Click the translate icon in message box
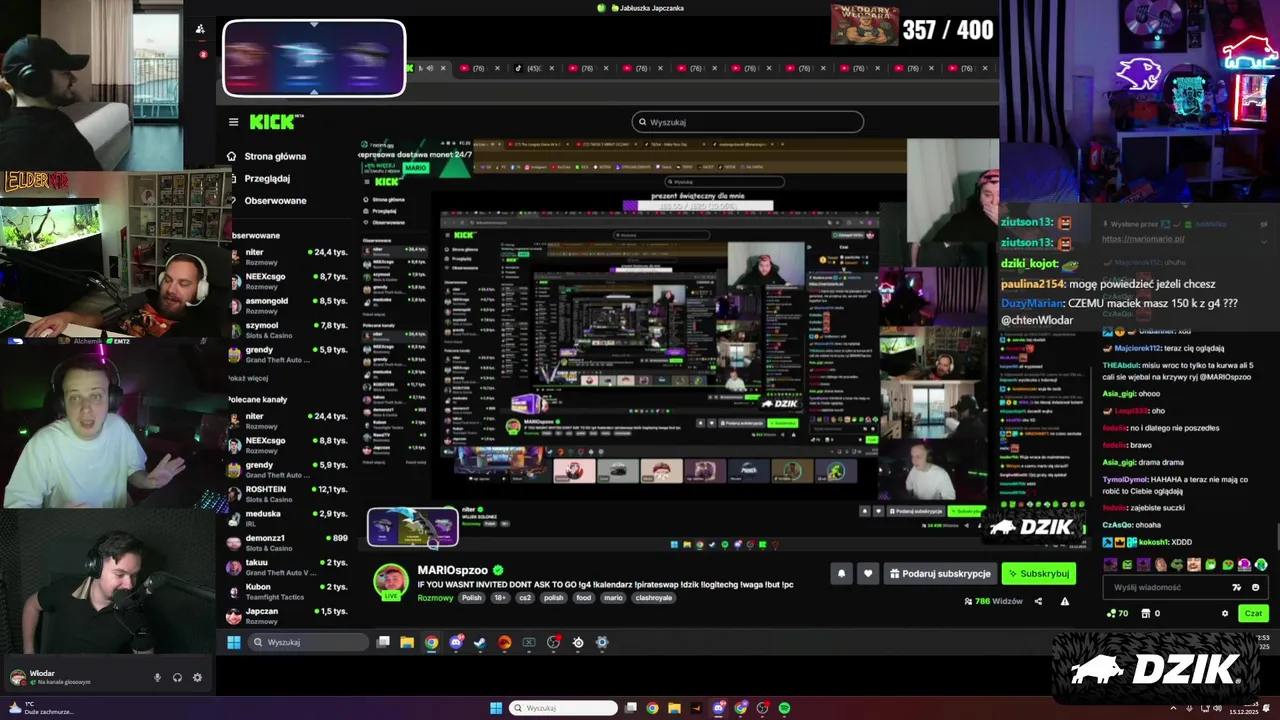 tap(1237, 587)
